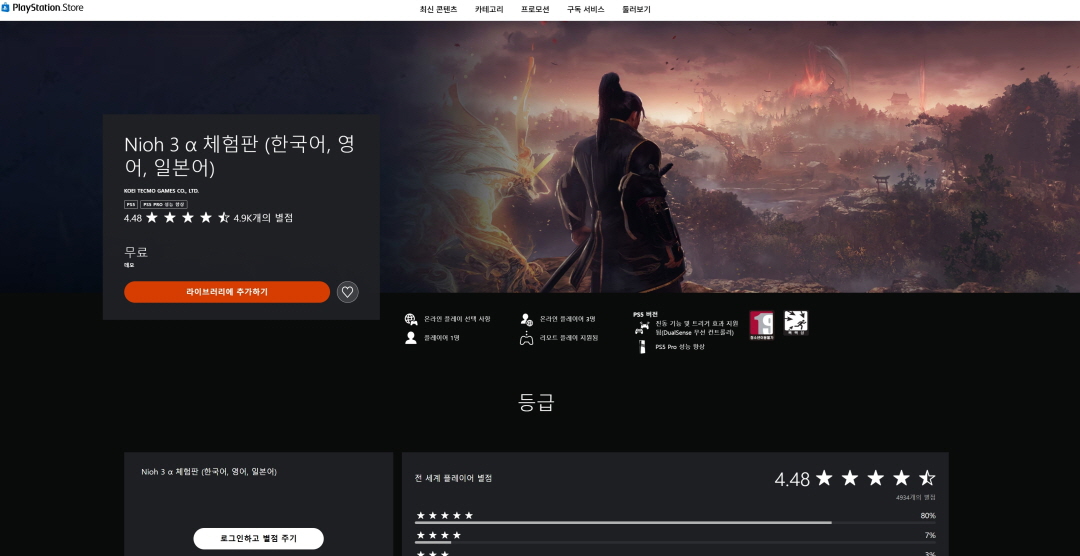This screenshot has height=556, width=1080.
Task: Click the PS5 platform badge
Action: pos(131,205)
